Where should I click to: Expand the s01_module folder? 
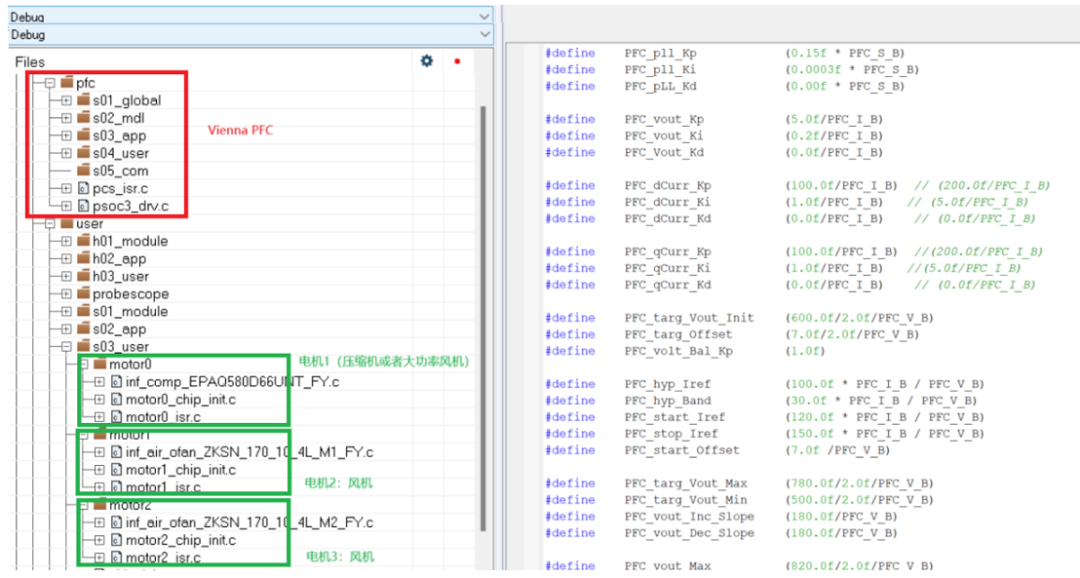pos(66,311)
